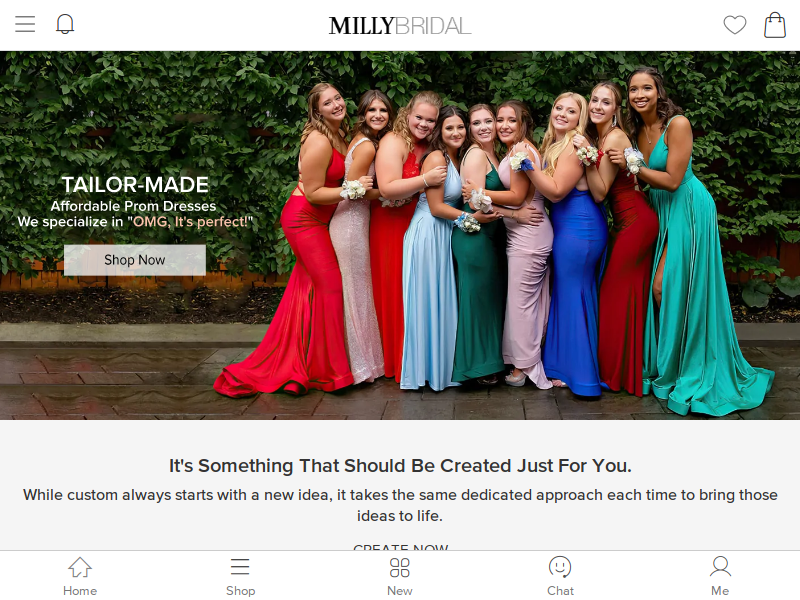Go to the Me tab label
Screen dimensions: 800x600
720,590
